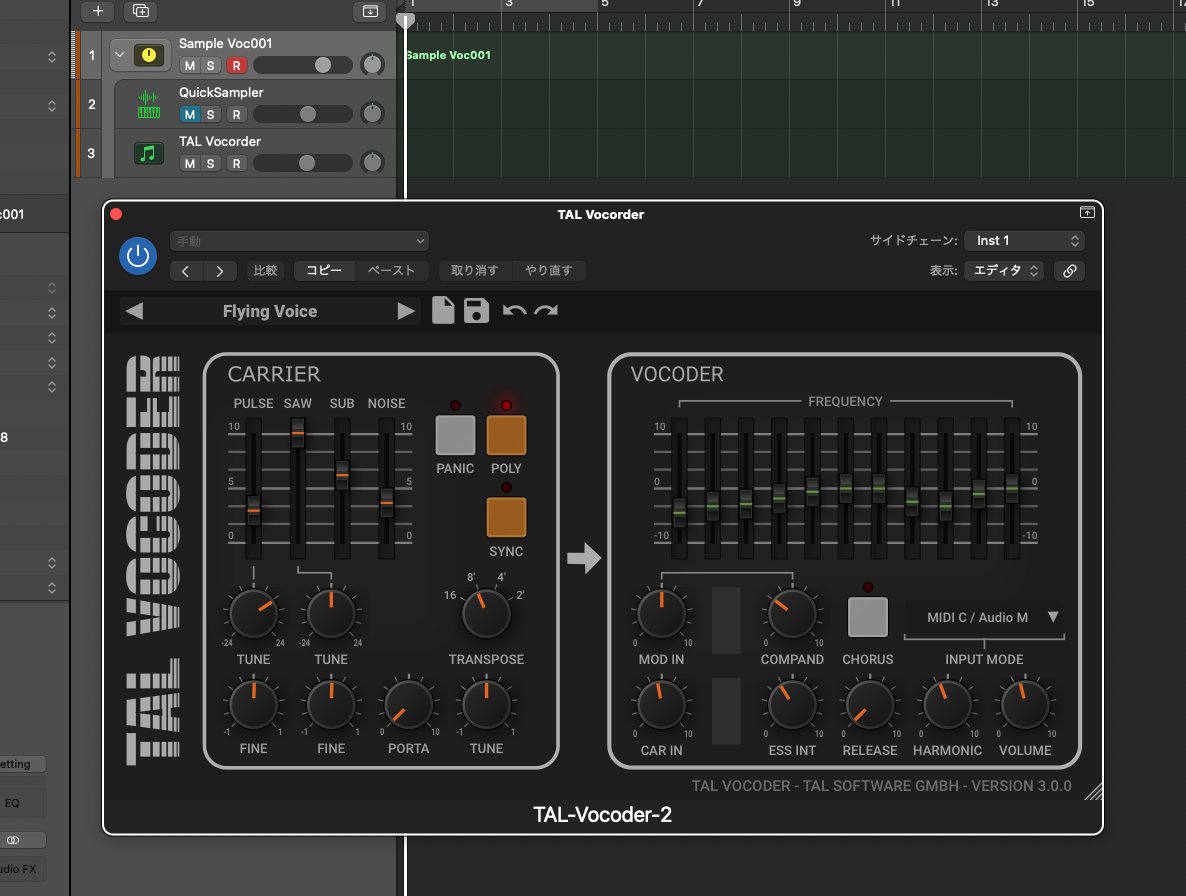Click the CAR IN knob

[x=662, y=705]
